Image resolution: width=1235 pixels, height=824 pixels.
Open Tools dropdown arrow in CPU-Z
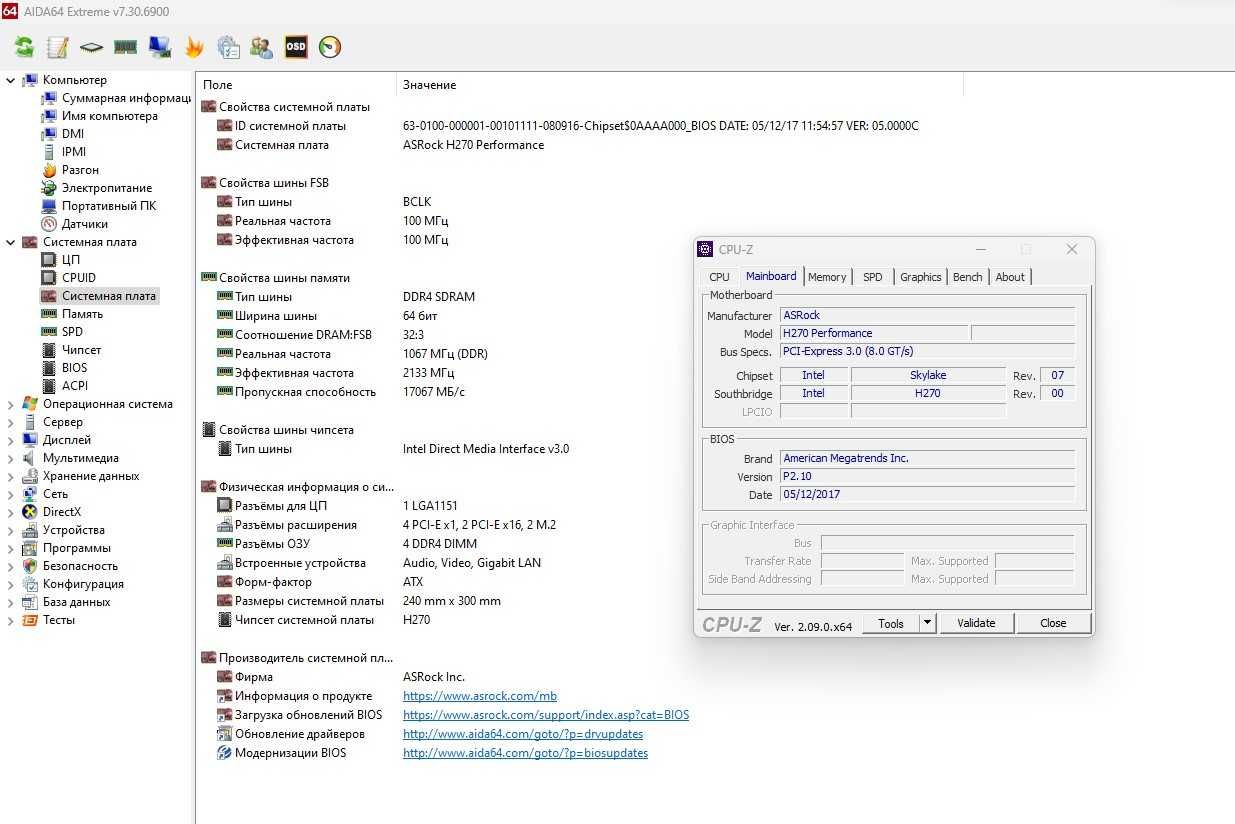tap(927, 623)
